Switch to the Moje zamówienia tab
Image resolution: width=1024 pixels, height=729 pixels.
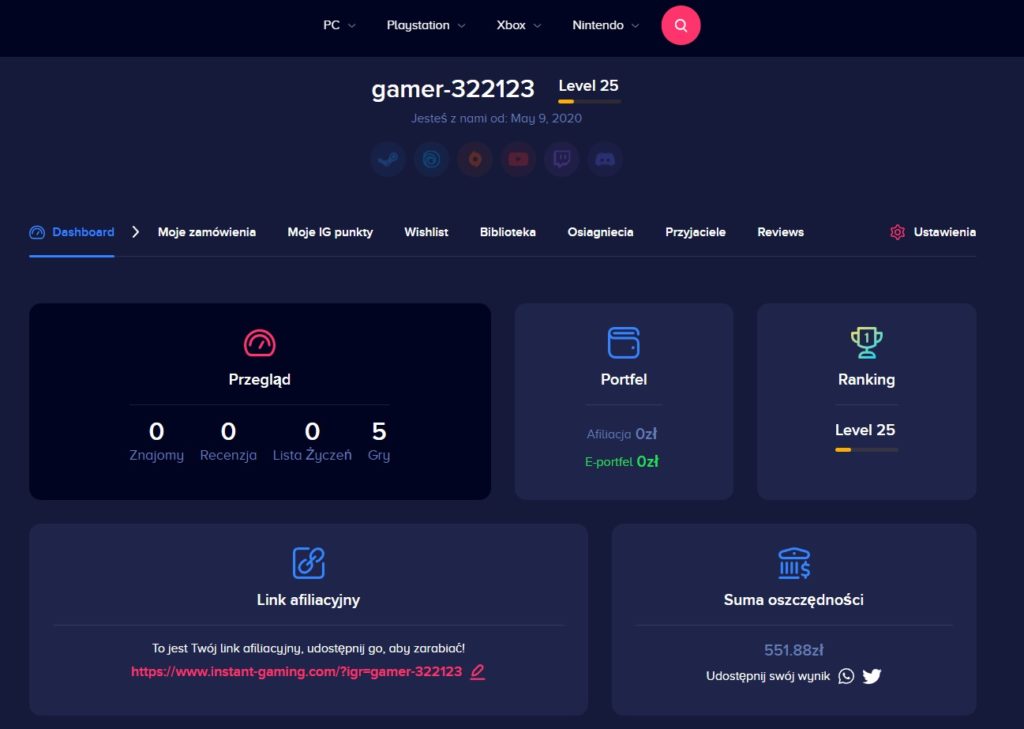[206, 232]
